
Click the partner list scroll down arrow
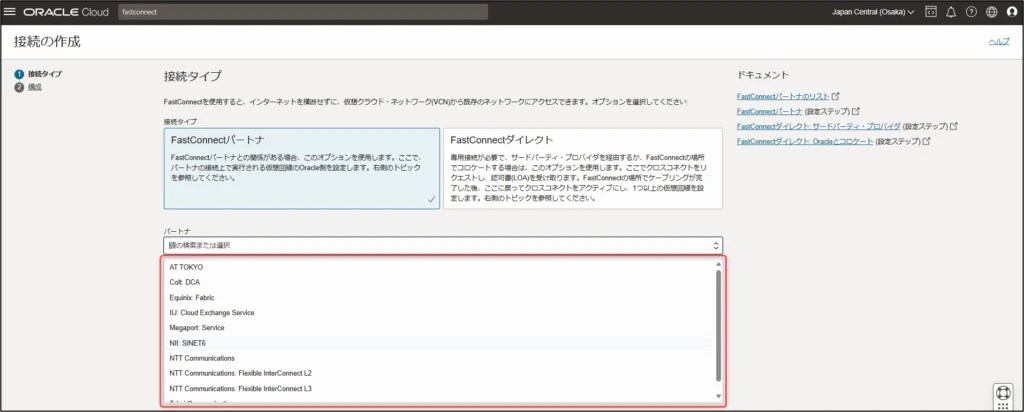(718, 396)
